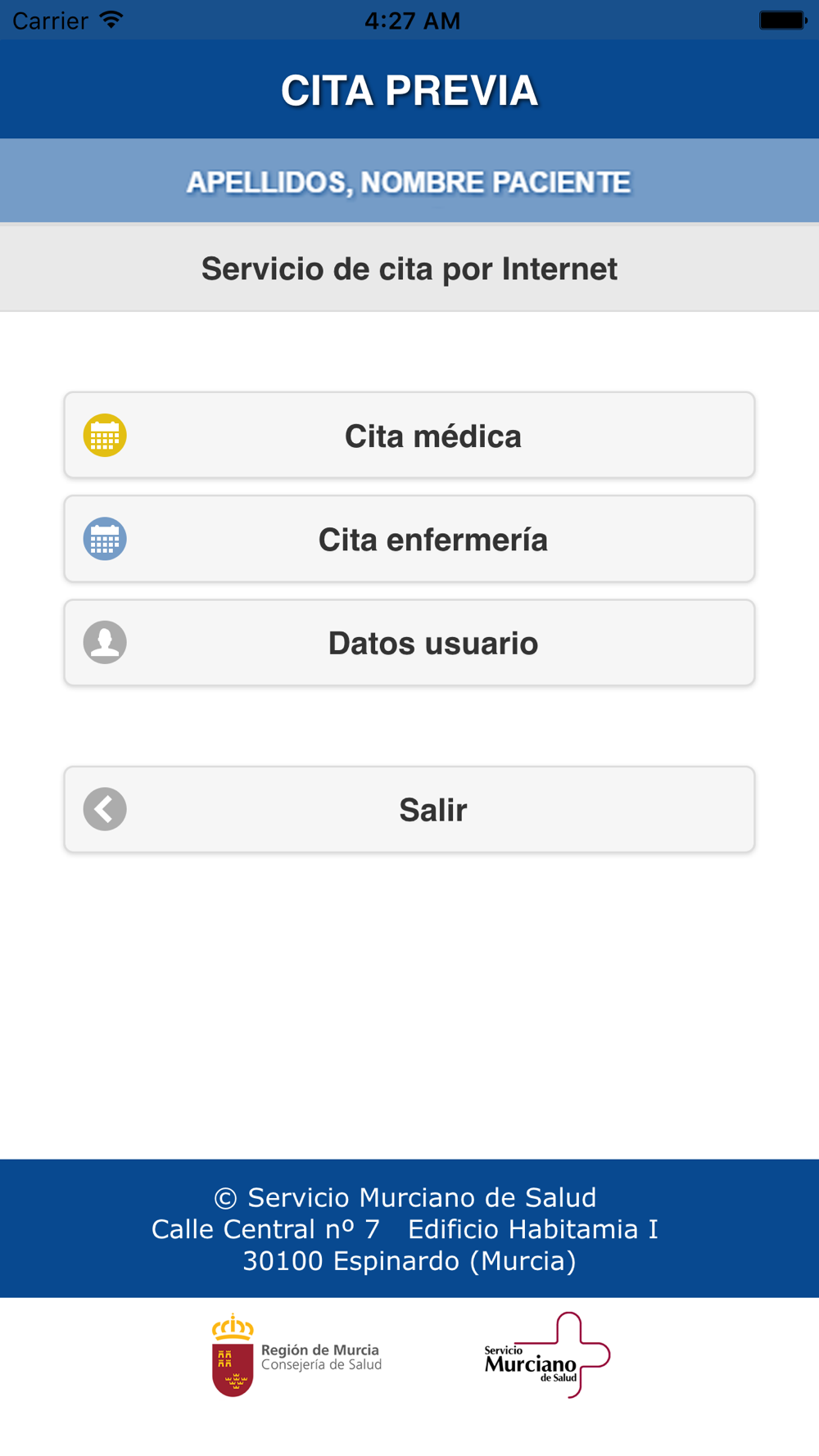Open the Datos usuario option
The image size is (819, 1456).
point(409,643)
